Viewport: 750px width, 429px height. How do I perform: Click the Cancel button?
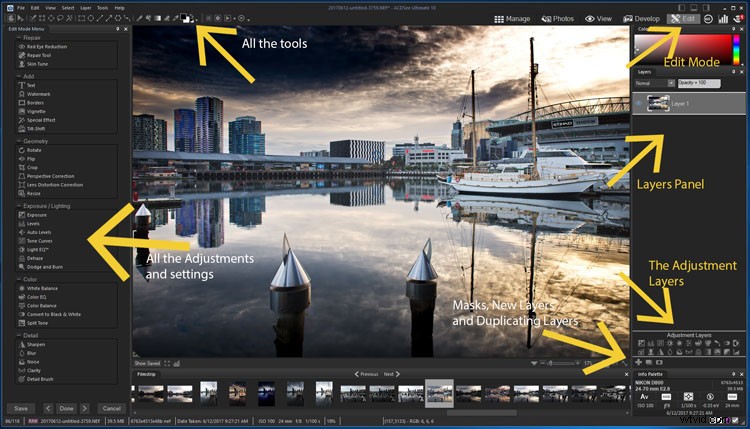pyautogui.click(x=111, y=408)
